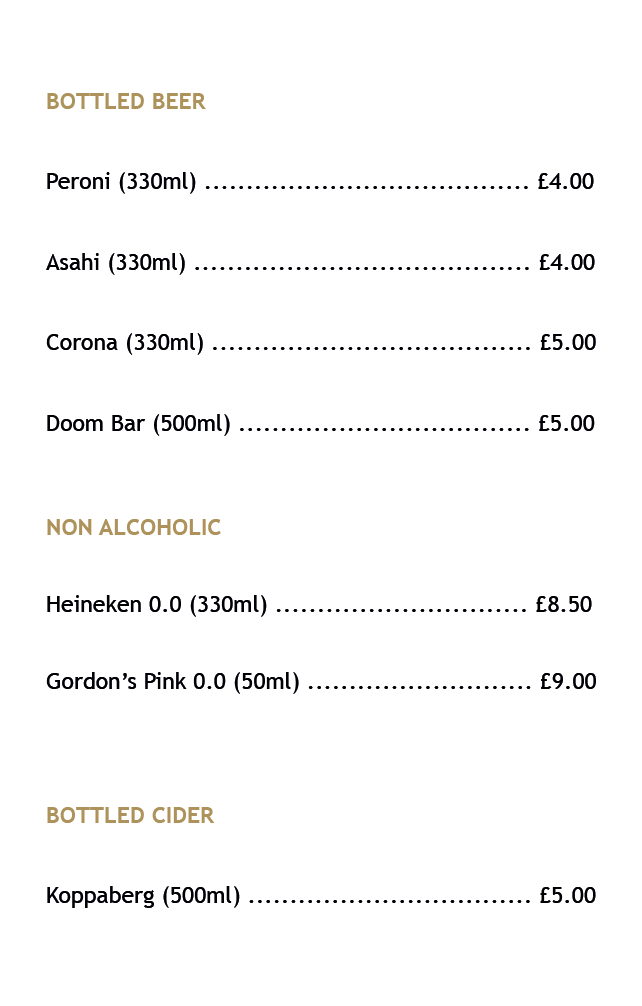Click the Asahi £4.00 price
Screen dimensions: 642x1006
pos(567,262)
